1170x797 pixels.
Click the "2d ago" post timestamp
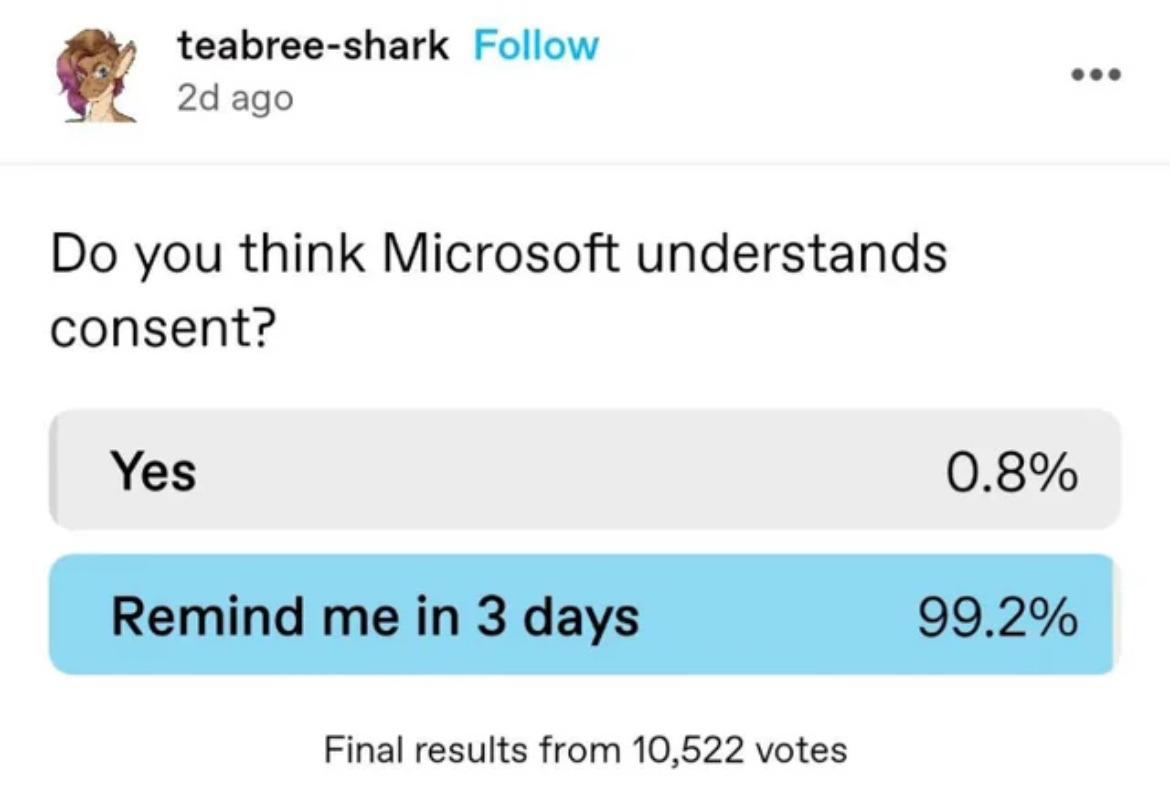click(236, 98)
